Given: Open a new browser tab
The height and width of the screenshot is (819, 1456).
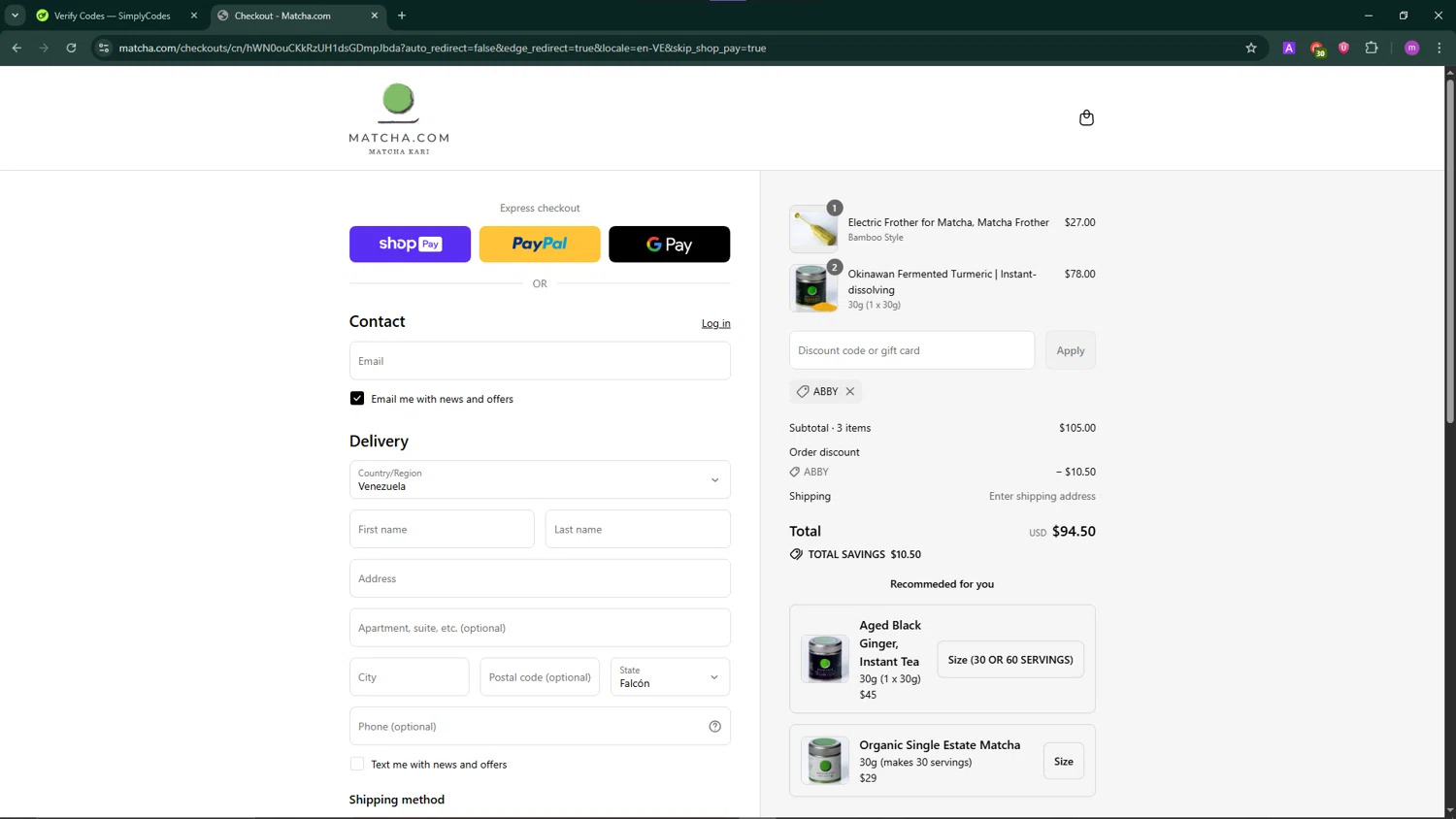Looking at the screenshot, I should tap(402, 16).
